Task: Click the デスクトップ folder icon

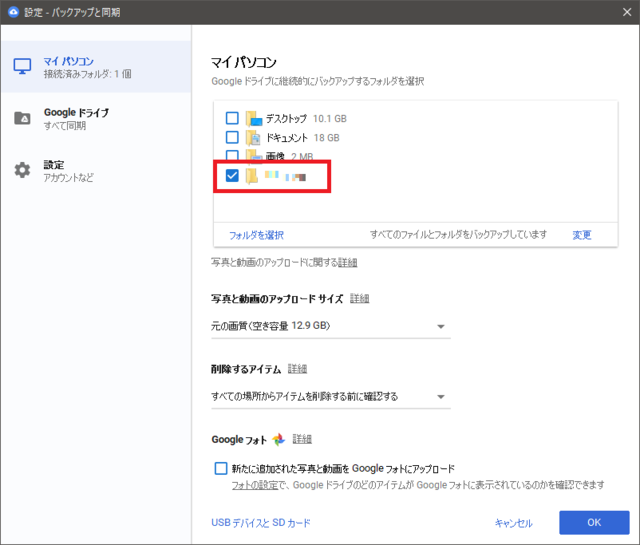Action: click(253, 118)
